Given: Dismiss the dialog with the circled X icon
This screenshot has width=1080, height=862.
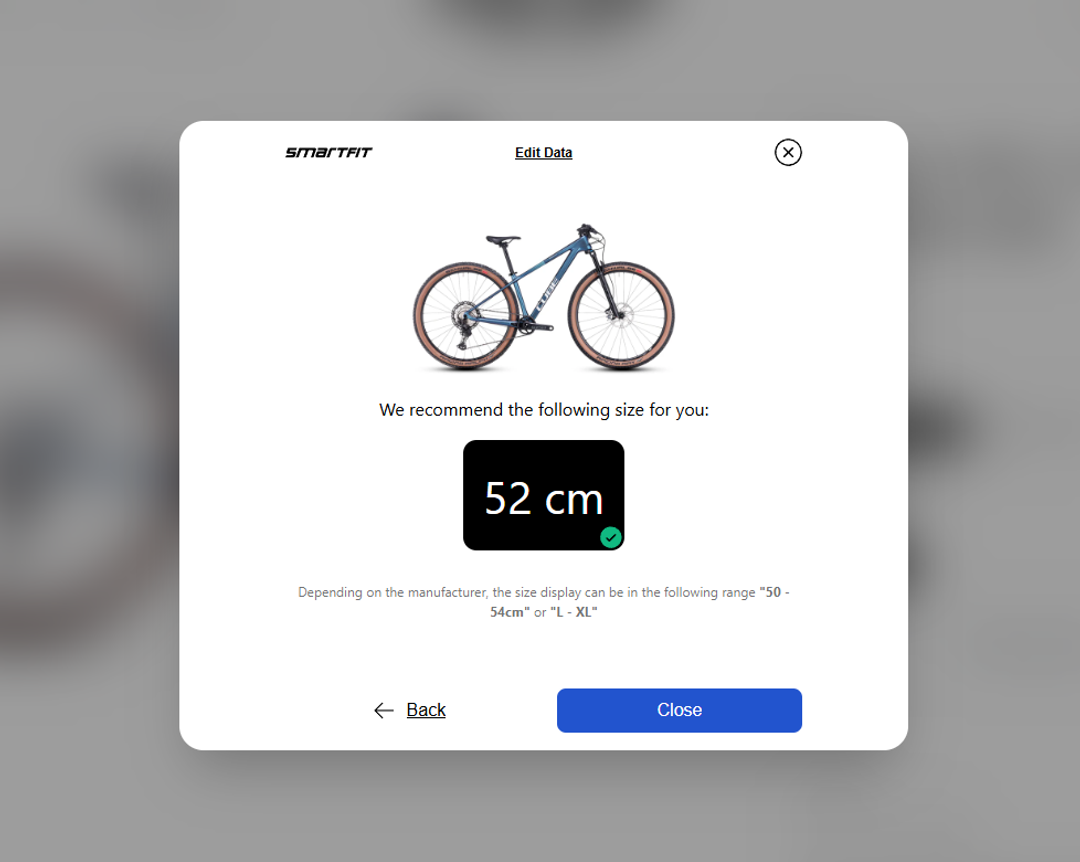Looking at the screenshot, I should 788,152.
